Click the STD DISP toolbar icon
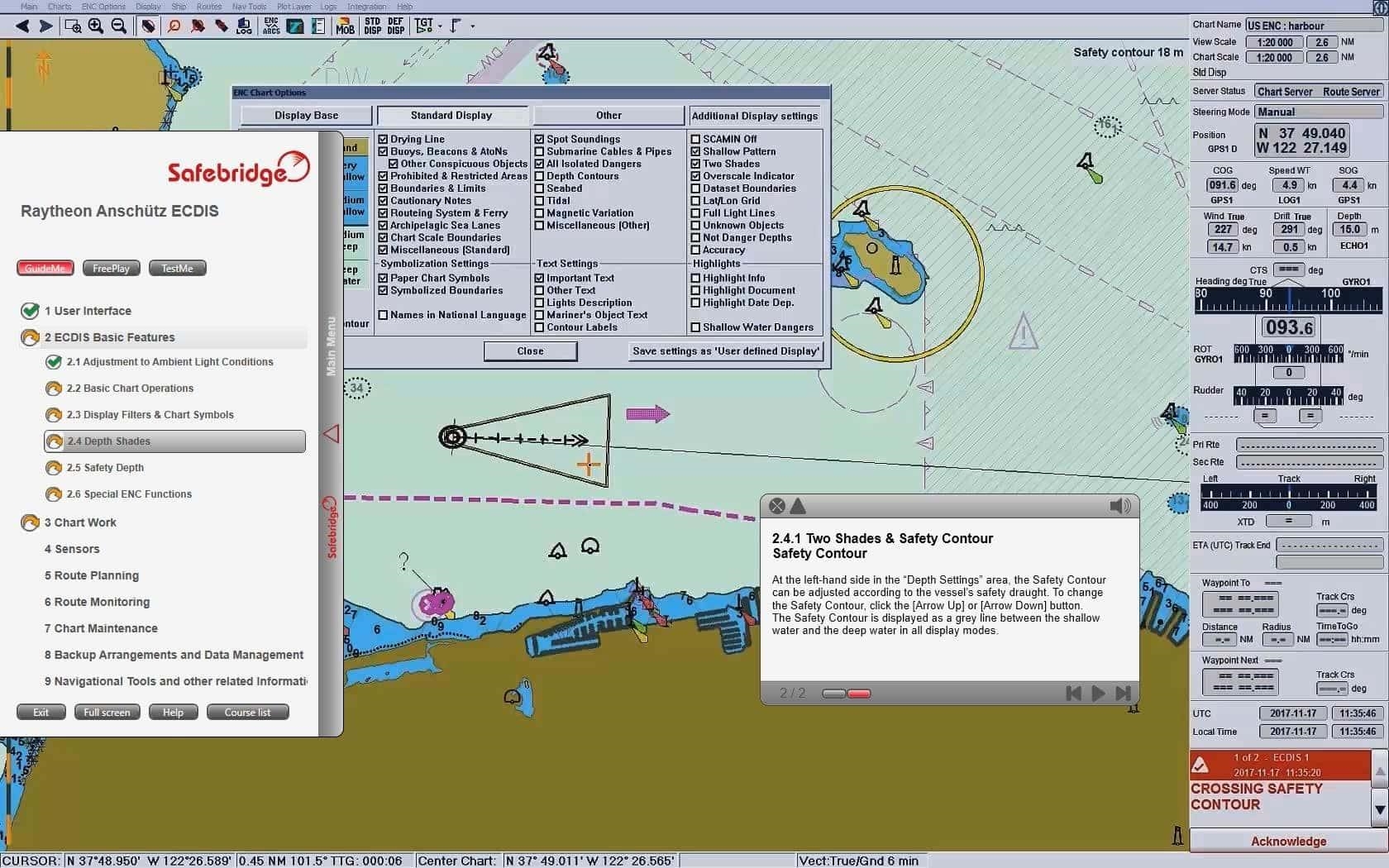 pos(372,26)
